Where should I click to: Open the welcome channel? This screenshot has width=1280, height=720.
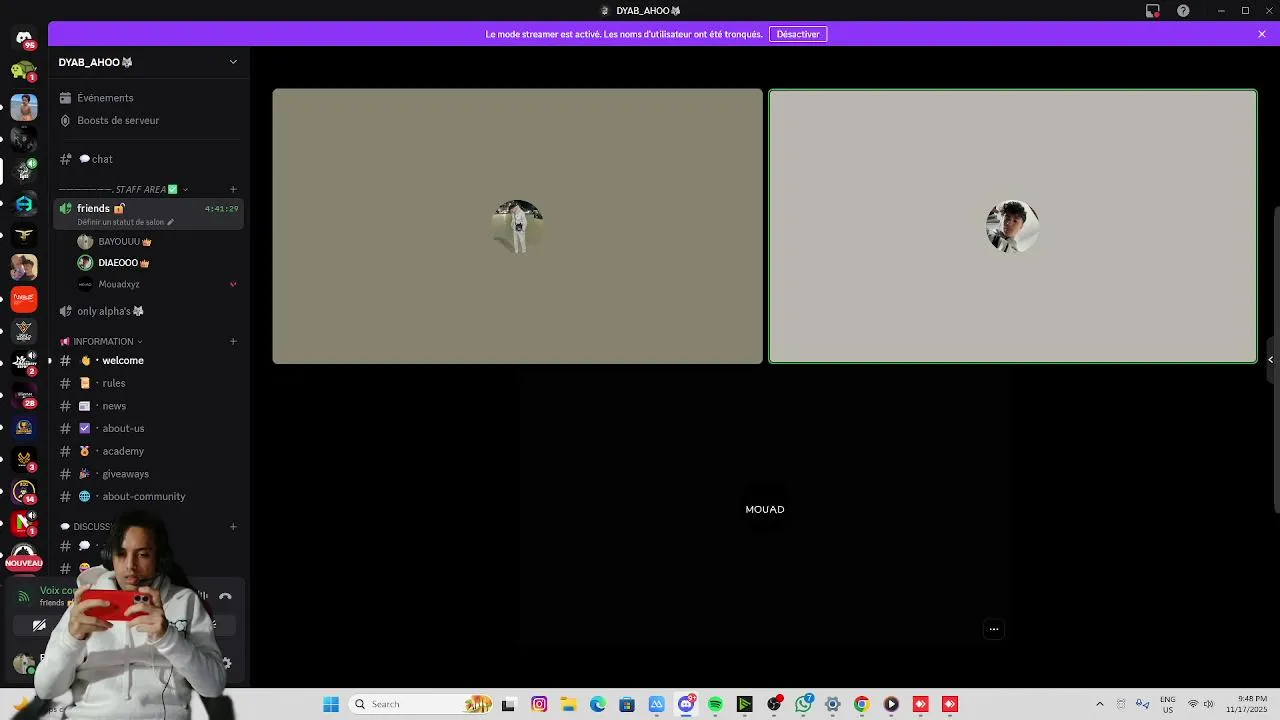[148, 360]
